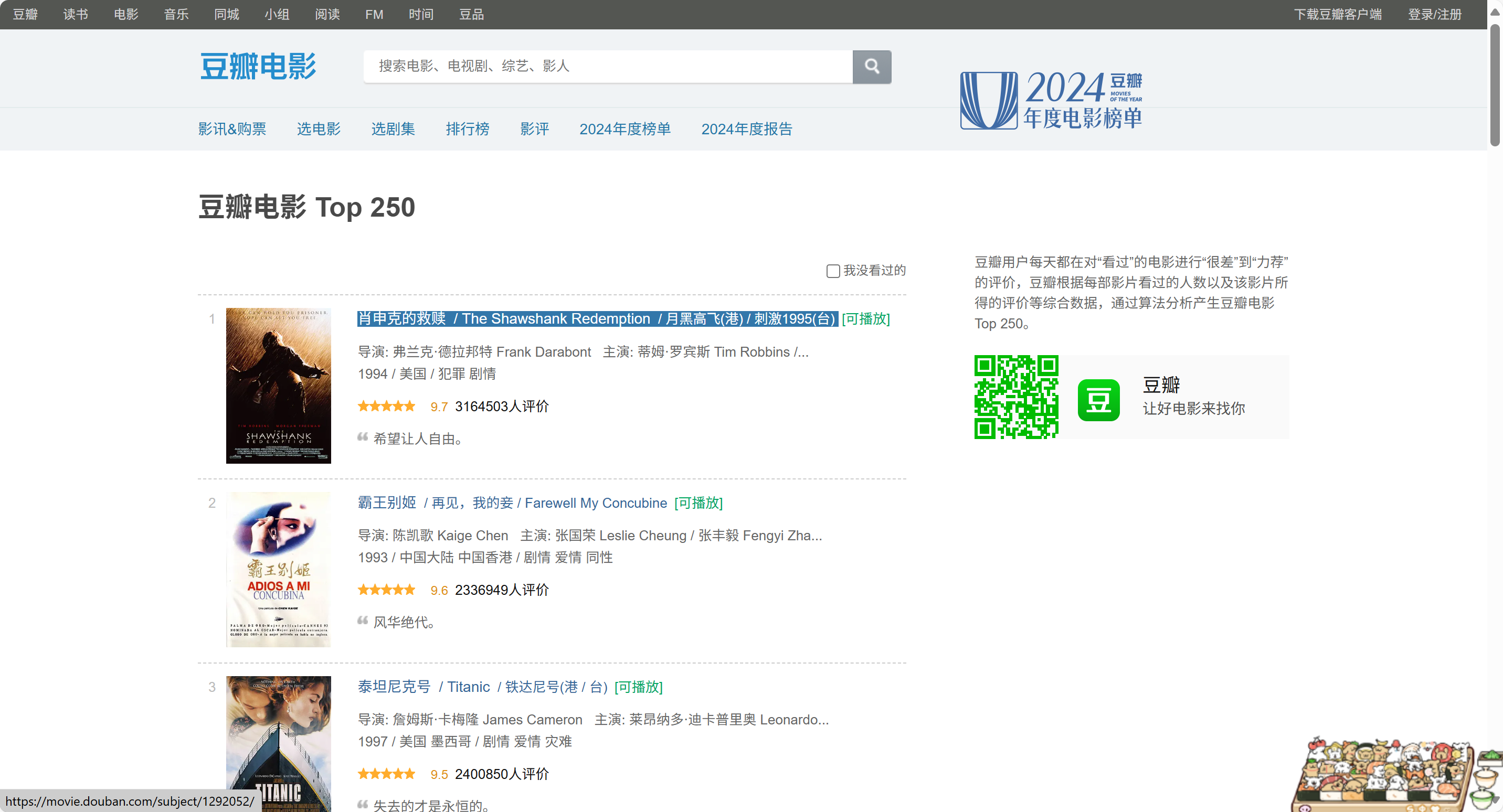Click the 9.7 rating score
Viewport: 1503px width, 812px height.
(x=439, y=407)
